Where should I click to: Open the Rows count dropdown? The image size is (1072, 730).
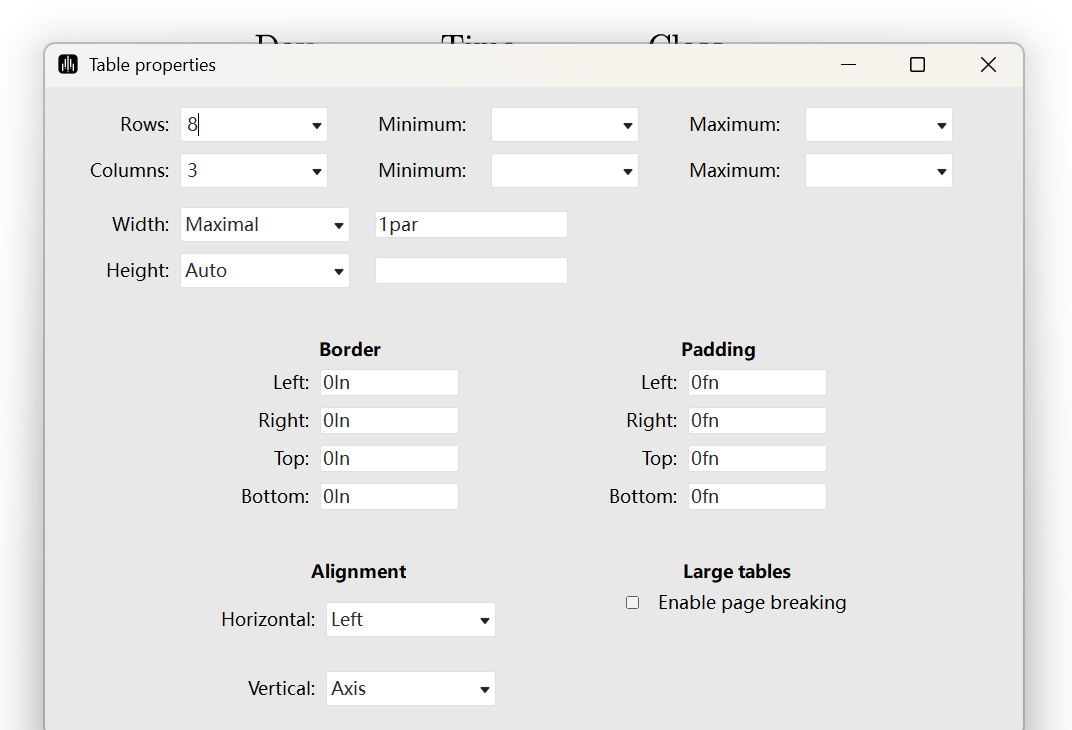tap(316, 126)
